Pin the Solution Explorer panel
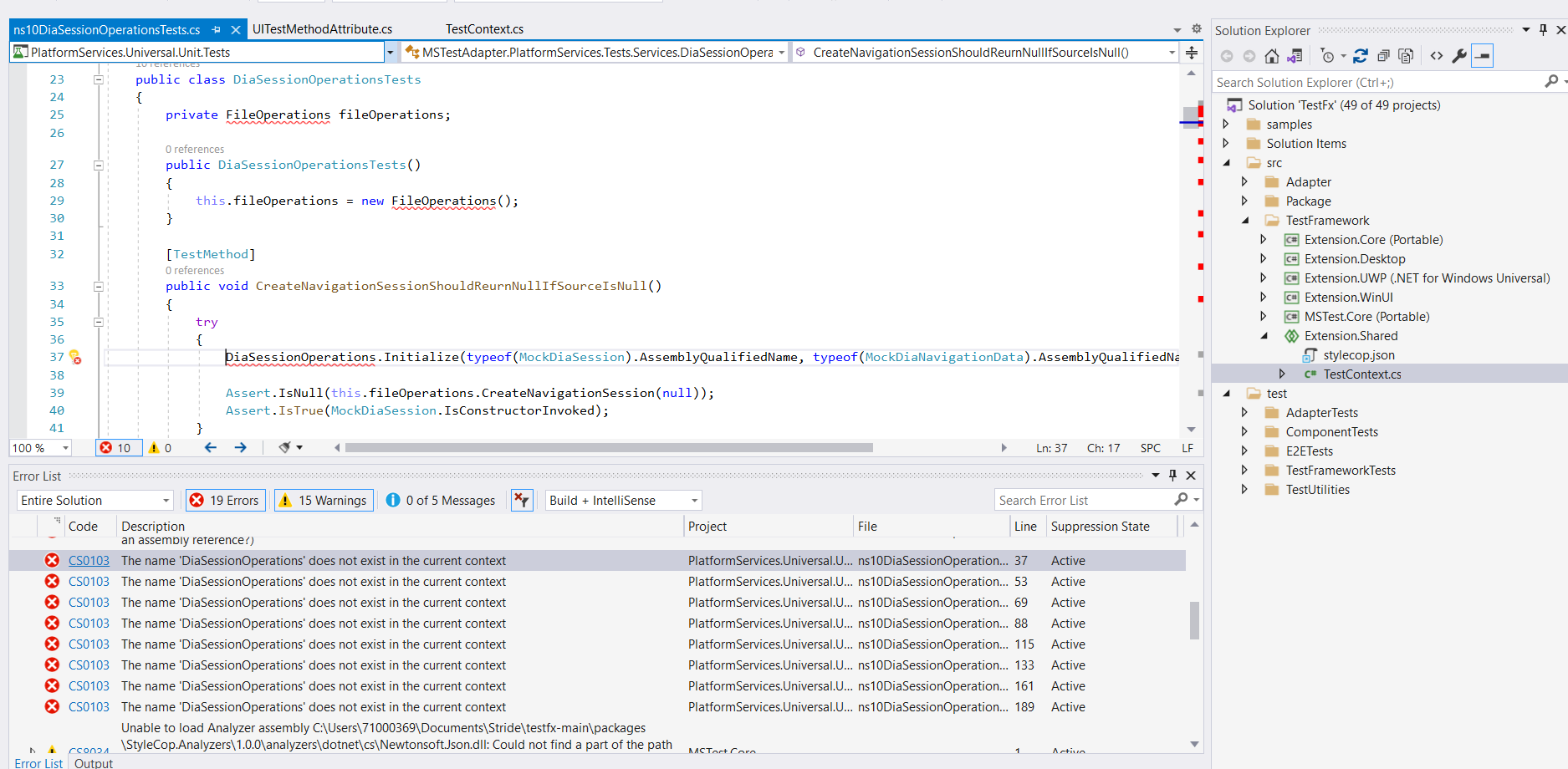Image resolution: width=1568 pixels, height=769 pixels. point(1543,30)
